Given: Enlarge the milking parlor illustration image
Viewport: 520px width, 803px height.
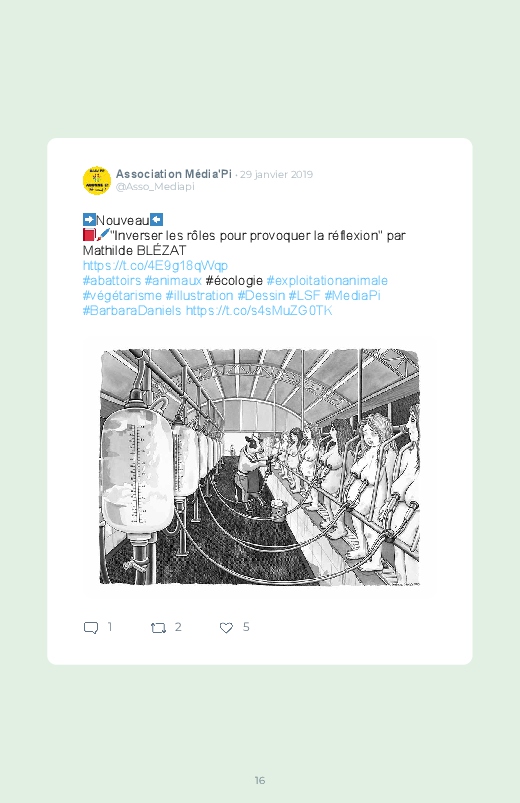Looking at the screenshot, I should point(259,467).
